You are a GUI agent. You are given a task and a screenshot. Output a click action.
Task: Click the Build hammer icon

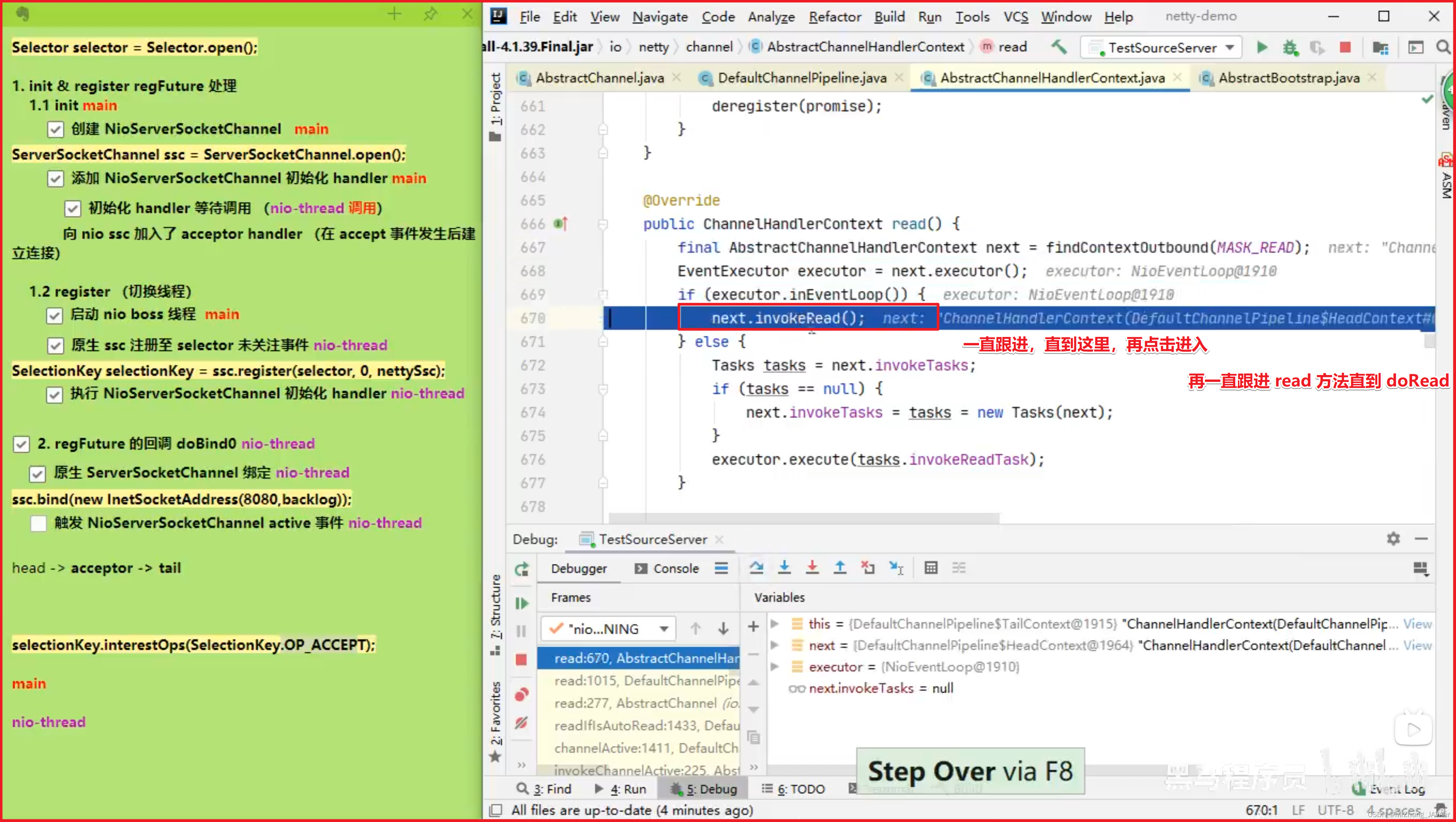[x=1059, y=47]
